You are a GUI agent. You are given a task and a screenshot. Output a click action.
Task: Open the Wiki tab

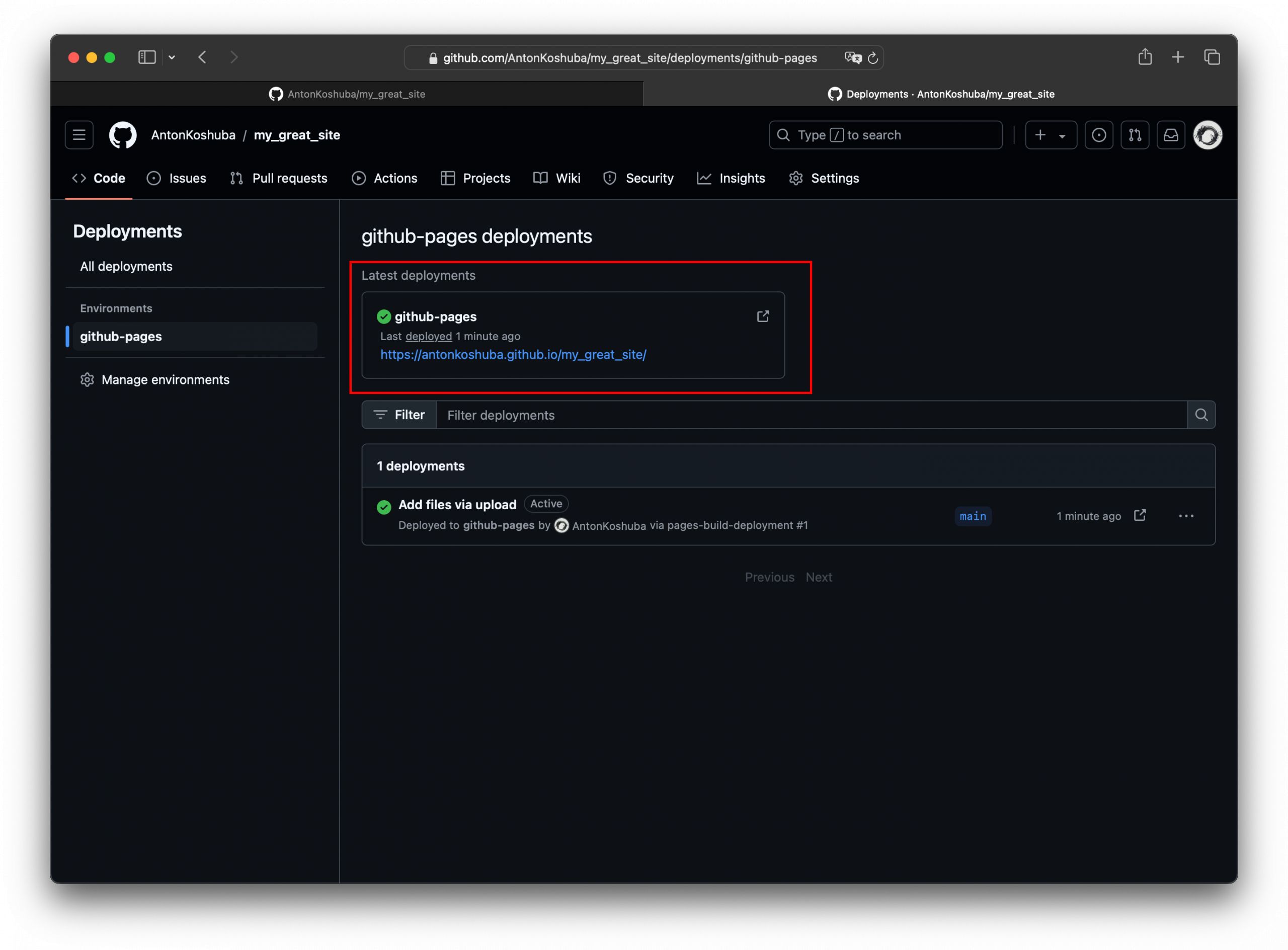[x=556, y=178]
